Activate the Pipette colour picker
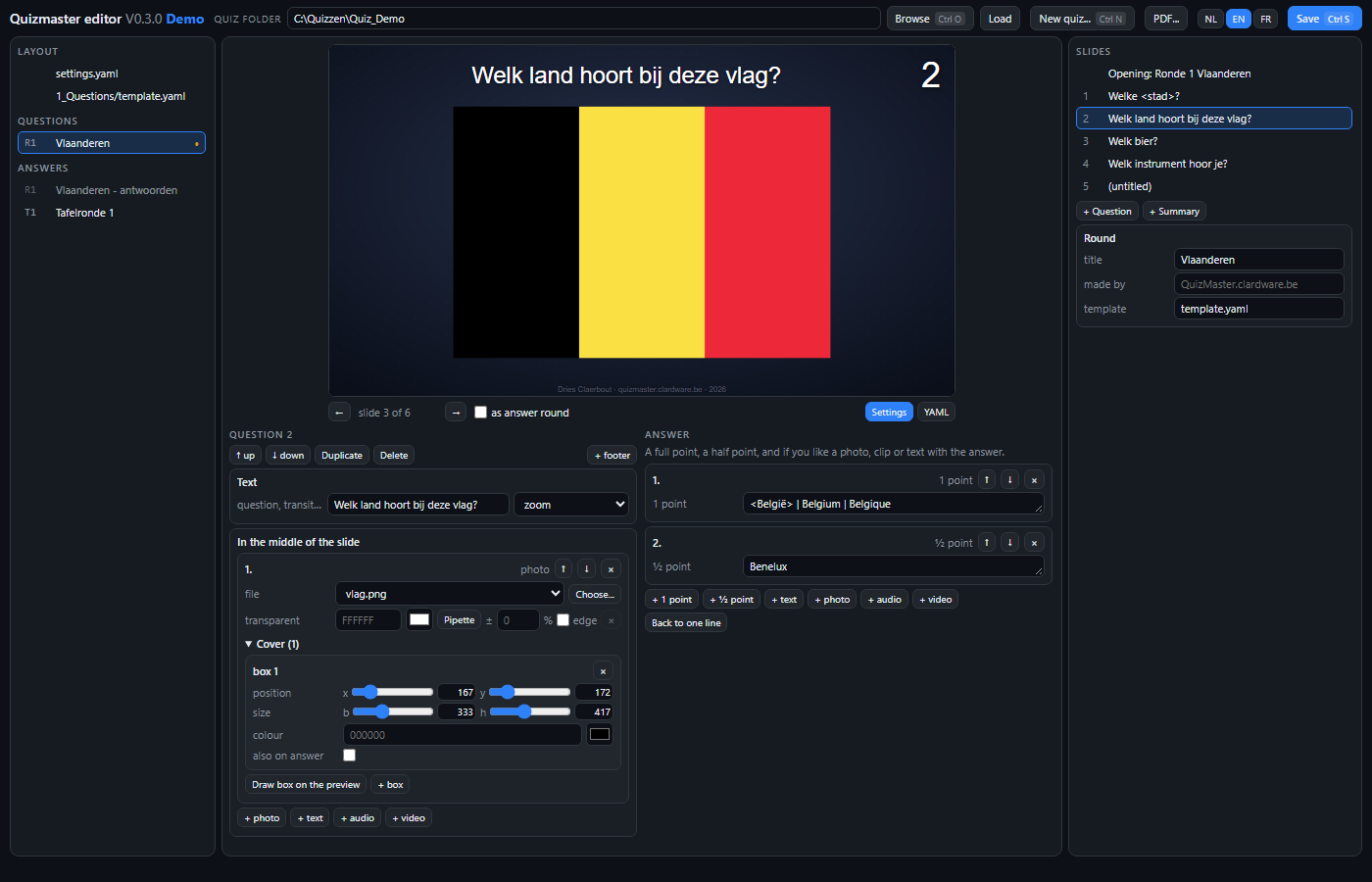 tap(460, 620)
